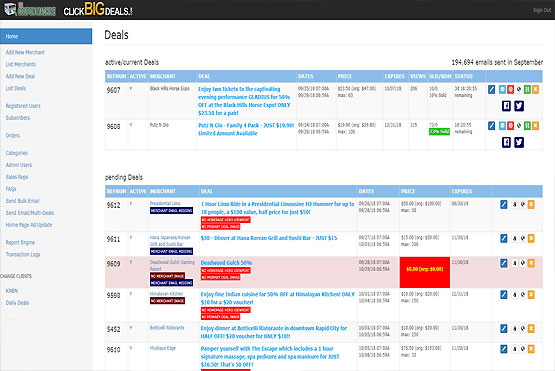Image resolution: width=555 pixels, height=371 pixels.
Task: Edit pending deal 9611 with pencil icon
Action: [504, 239]
